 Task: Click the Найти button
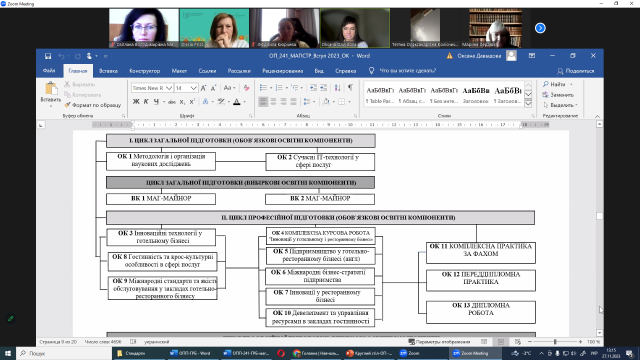554,84
